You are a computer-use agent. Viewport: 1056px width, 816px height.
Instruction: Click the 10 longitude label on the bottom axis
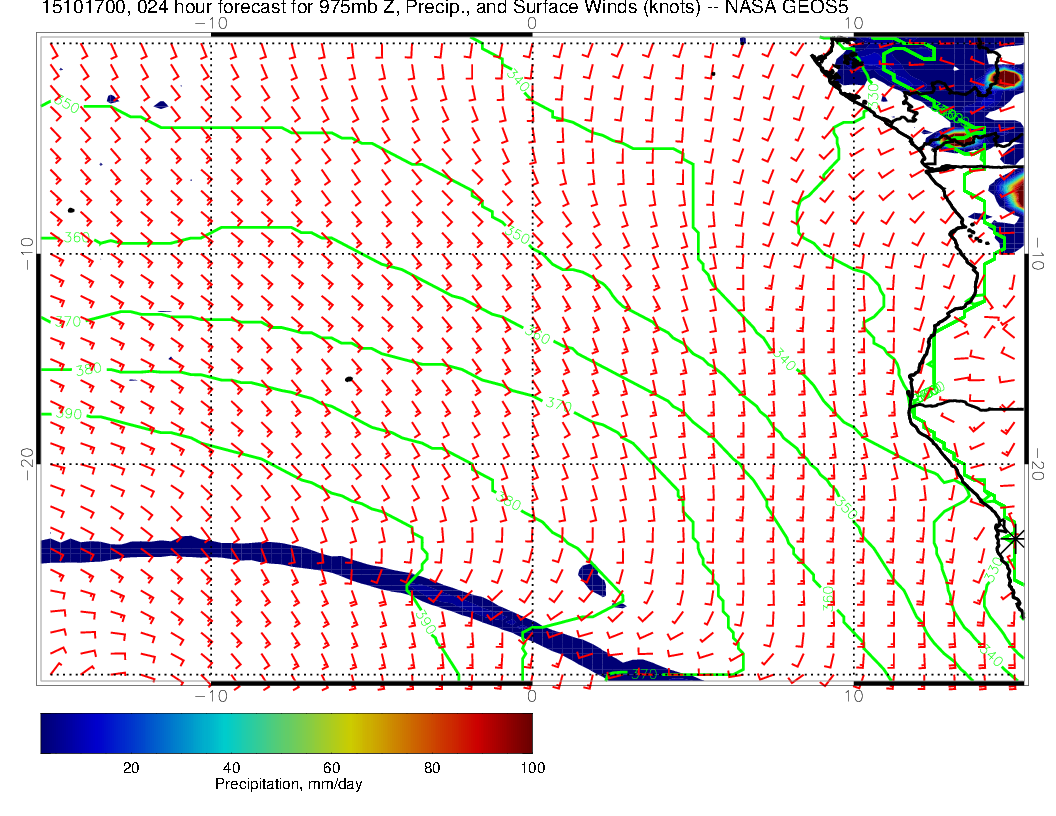tap(855, 696)
